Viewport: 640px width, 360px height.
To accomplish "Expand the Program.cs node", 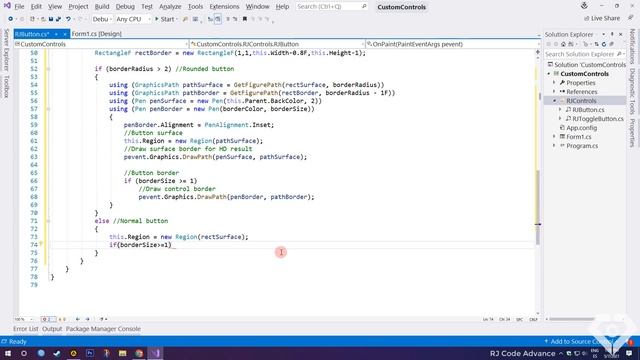I will (x=554, y=146).
